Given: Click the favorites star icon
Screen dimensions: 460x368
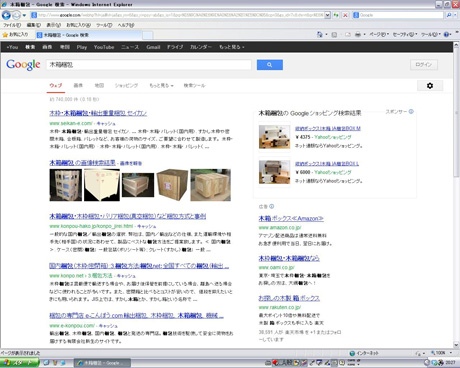Looking at the screenshot, I should coord(5,35).
